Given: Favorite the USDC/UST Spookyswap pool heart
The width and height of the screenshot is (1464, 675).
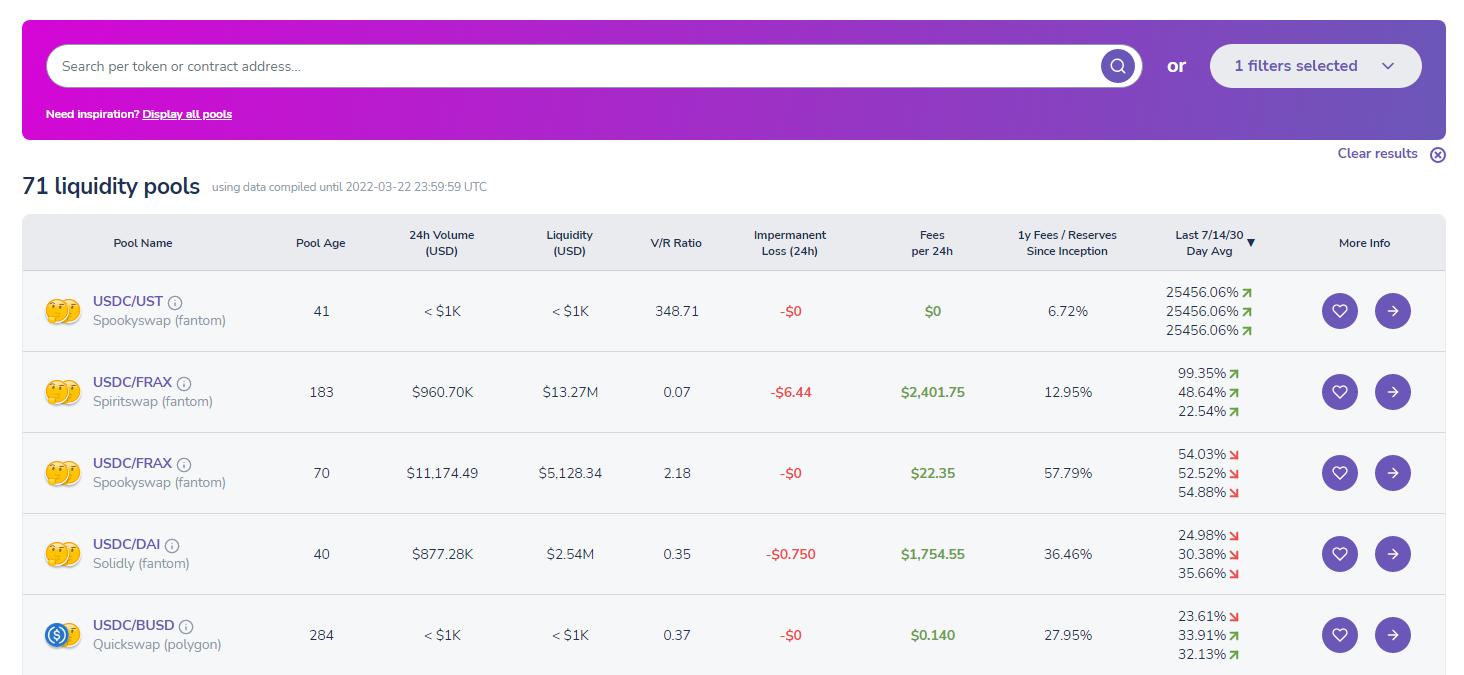Looking at the screenshot, I should (1340, 311).
